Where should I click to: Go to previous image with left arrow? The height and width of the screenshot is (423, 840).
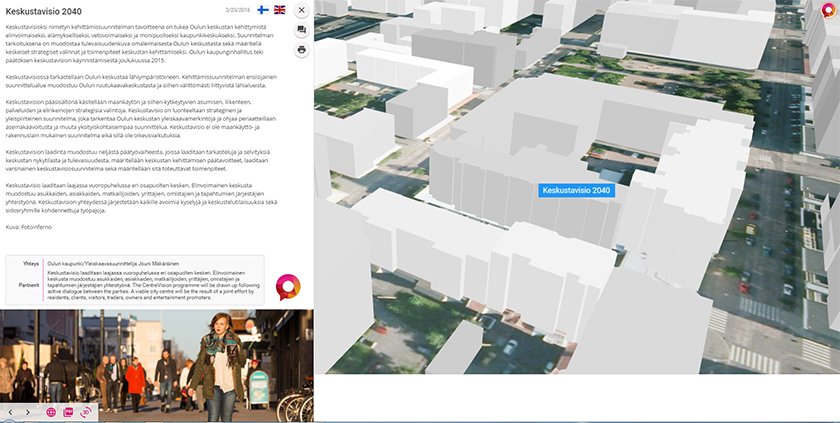point(10,412)
